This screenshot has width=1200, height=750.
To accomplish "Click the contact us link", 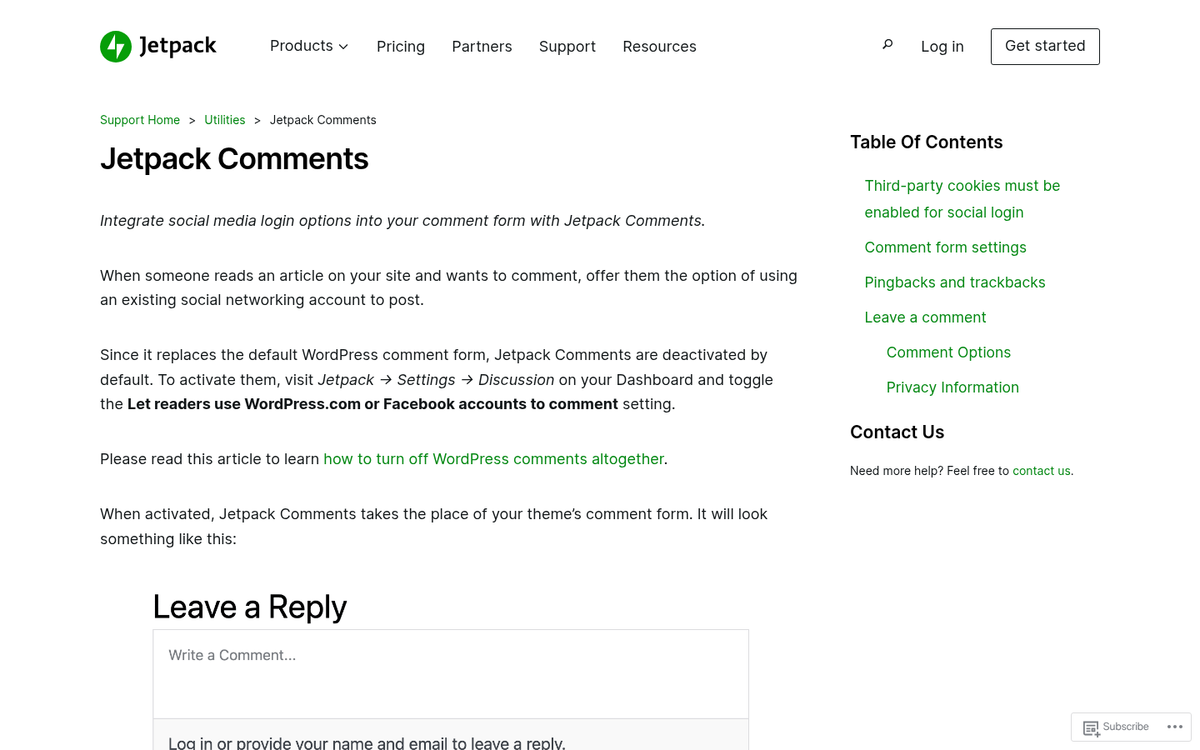I will pos(1041,470).
